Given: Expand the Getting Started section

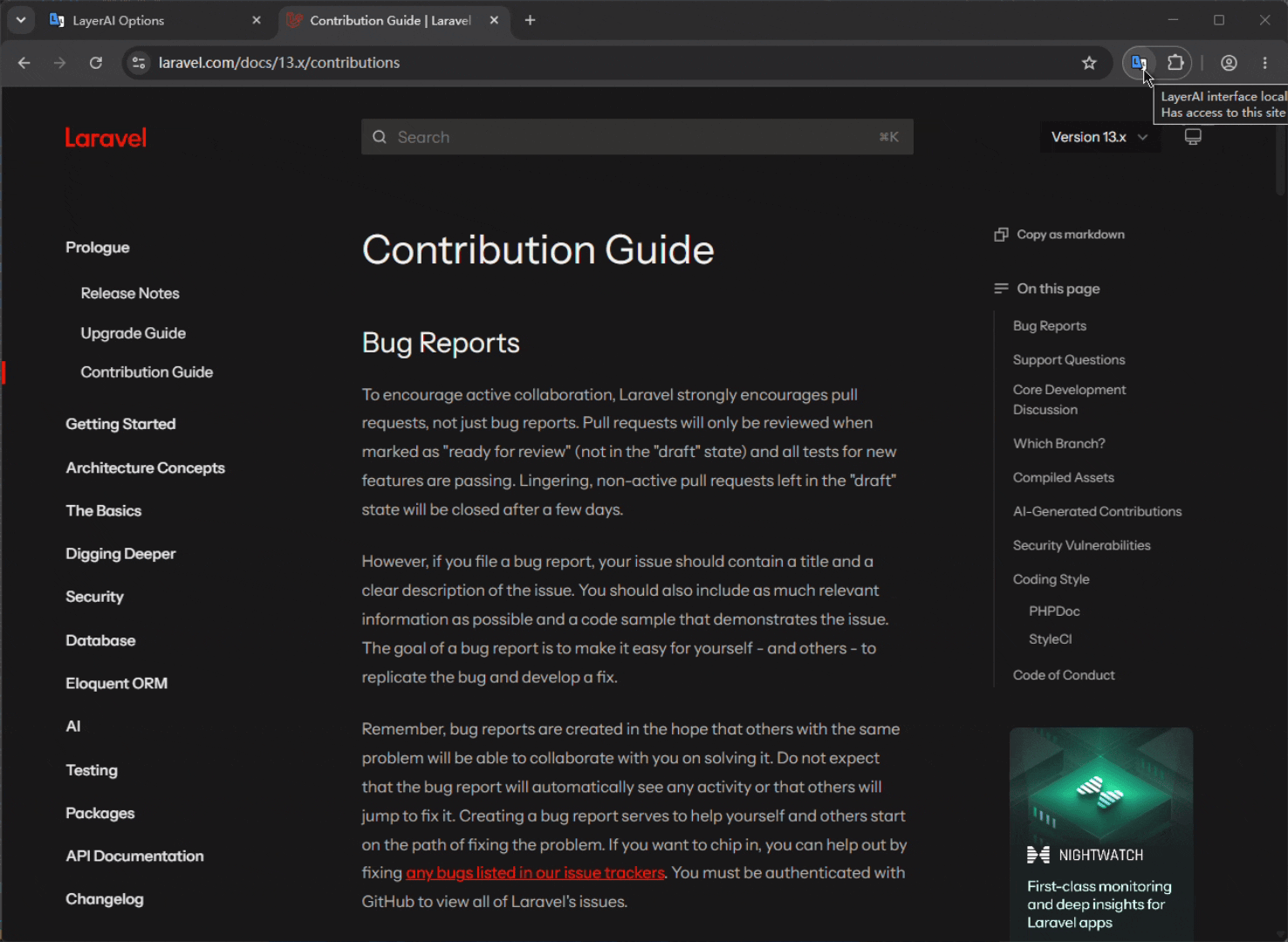Looking at the screenshot, I should [120, 424].
